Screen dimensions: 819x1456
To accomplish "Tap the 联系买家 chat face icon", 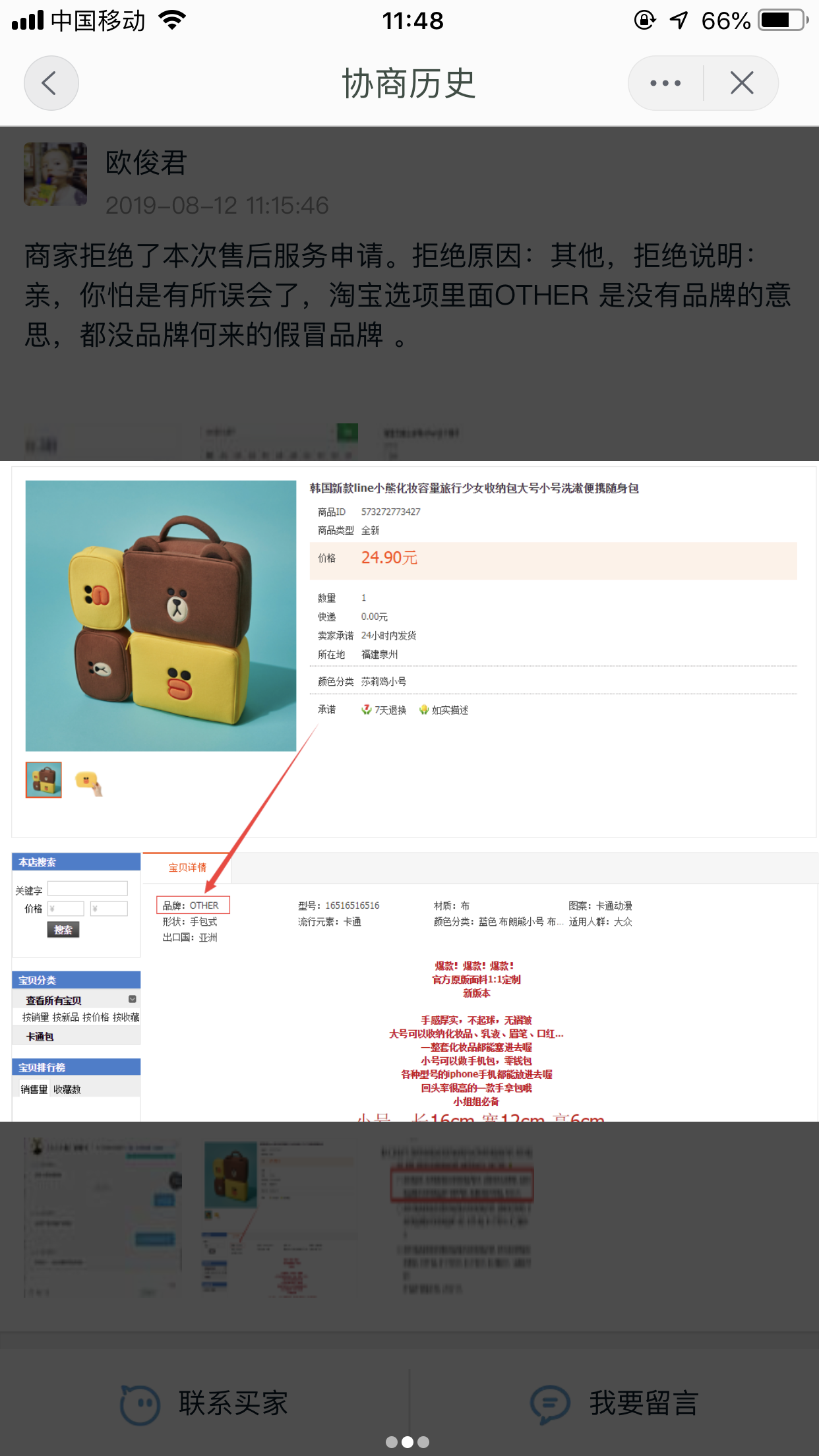I will [x=140, y=1405].
